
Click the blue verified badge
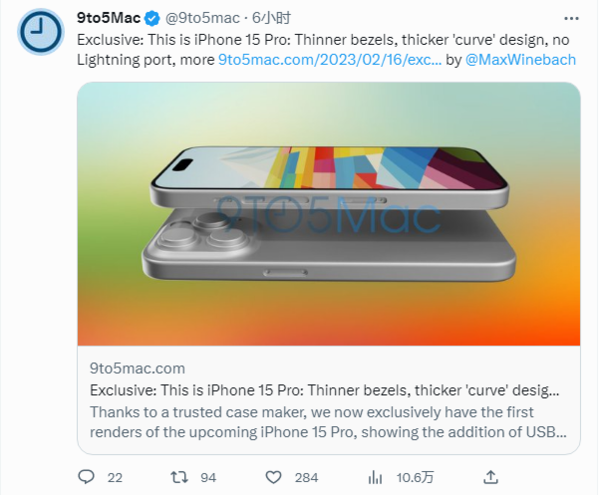(154, 18)
